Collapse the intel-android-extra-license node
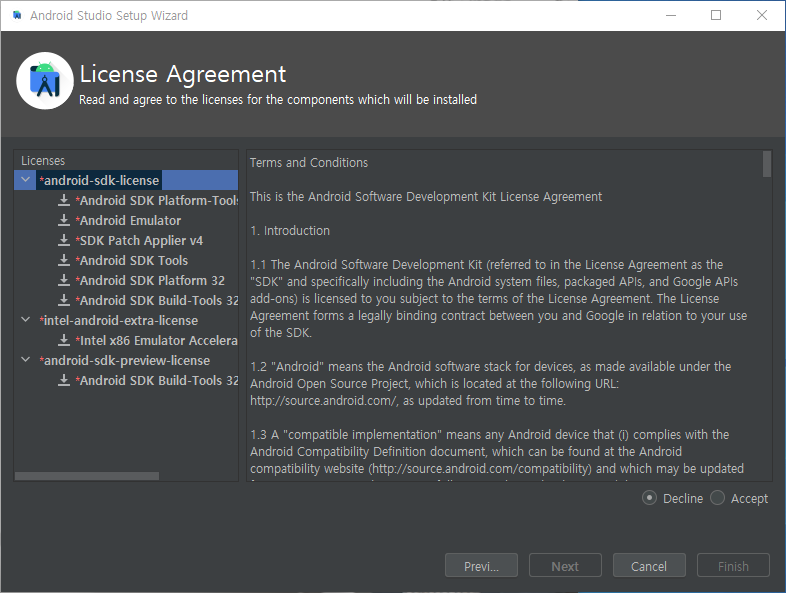This screenshot has width=786, height=593. tap(26, 320)
